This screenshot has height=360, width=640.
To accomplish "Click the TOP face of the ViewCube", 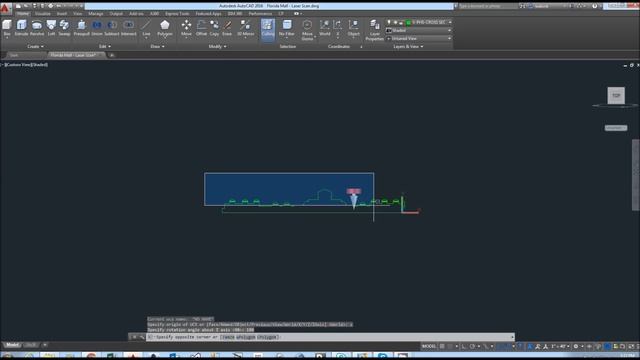I will coord(616,96).
